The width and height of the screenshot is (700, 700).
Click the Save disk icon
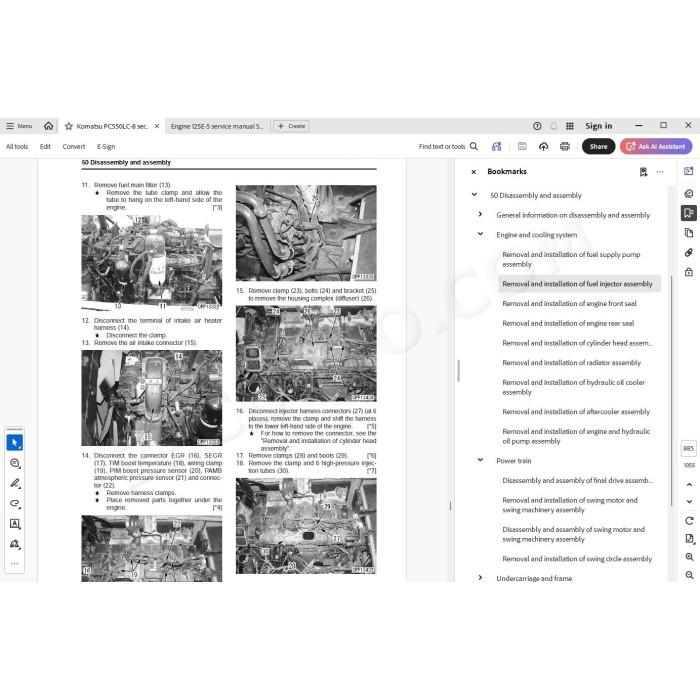522,146
